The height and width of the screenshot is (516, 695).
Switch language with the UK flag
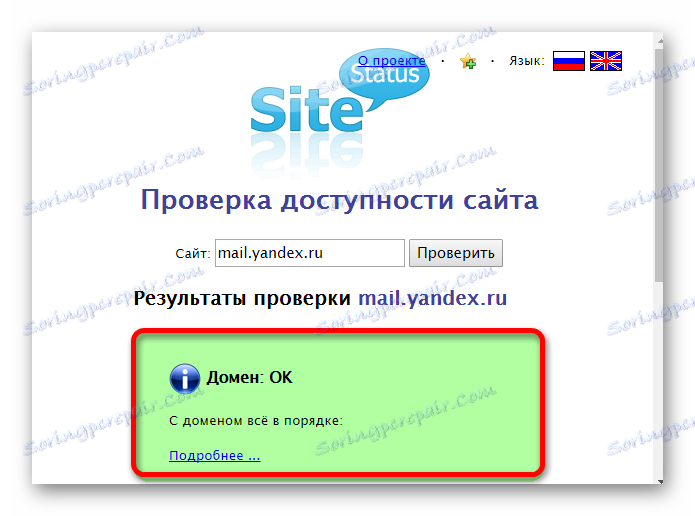pyautogui.click(x=606, y=61)
